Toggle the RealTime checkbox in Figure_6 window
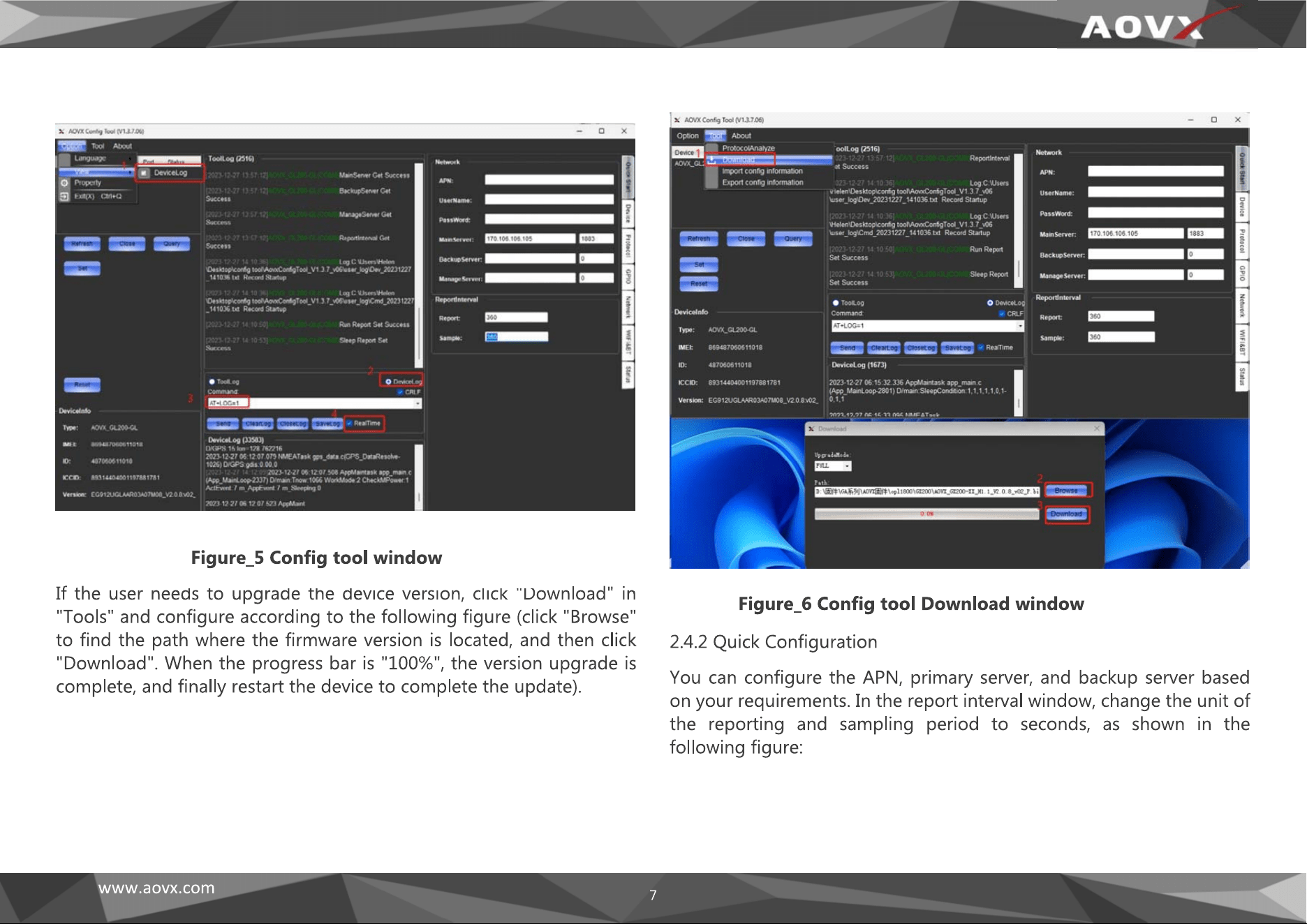This screenshot has width=1307, height=924. click(981, 348)
